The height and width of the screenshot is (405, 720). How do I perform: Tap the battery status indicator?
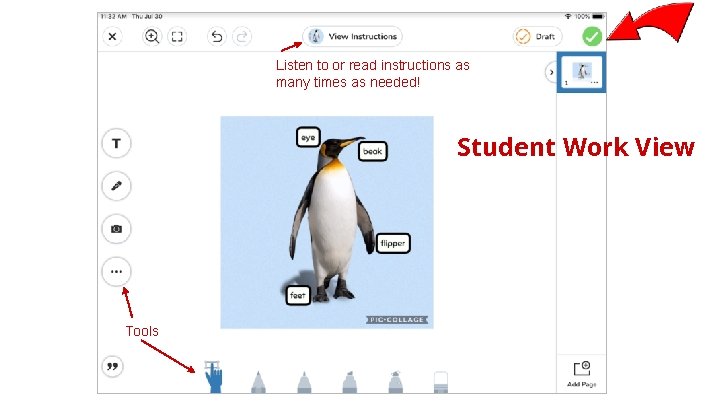click(x=598, y=17)
